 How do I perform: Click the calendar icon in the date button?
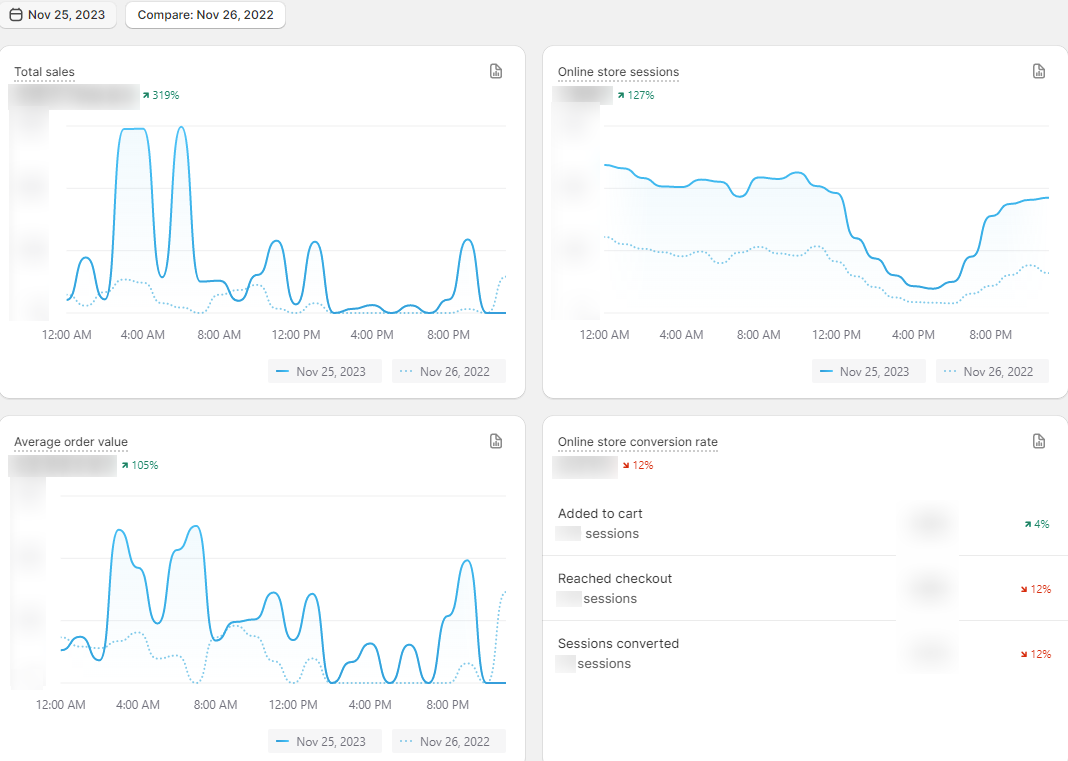pyautogui.click(x=16, y=15)
